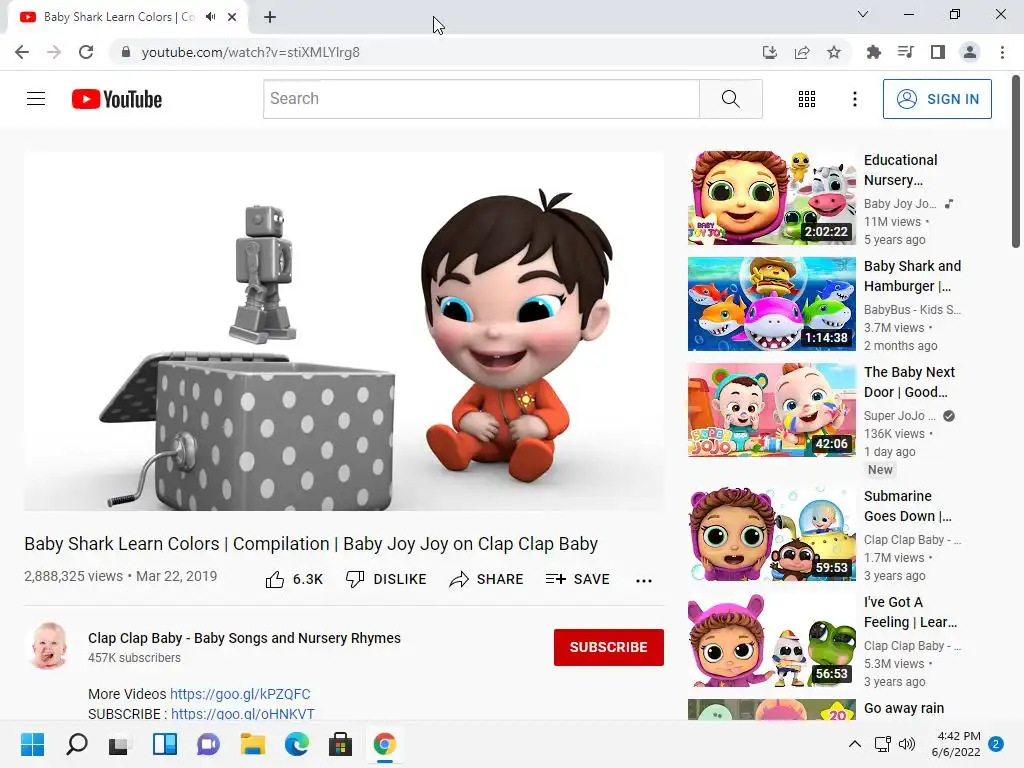This screenshot has width=1024, height=768.
Task: Click the SIGN IN button
Action: click(937, 99)
